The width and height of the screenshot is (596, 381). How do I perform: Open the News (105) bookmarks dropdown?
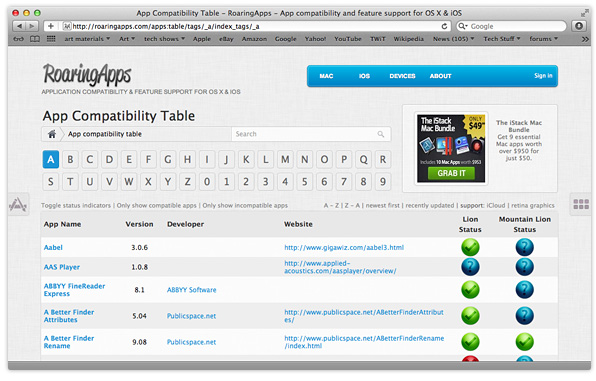pos(453,39)
